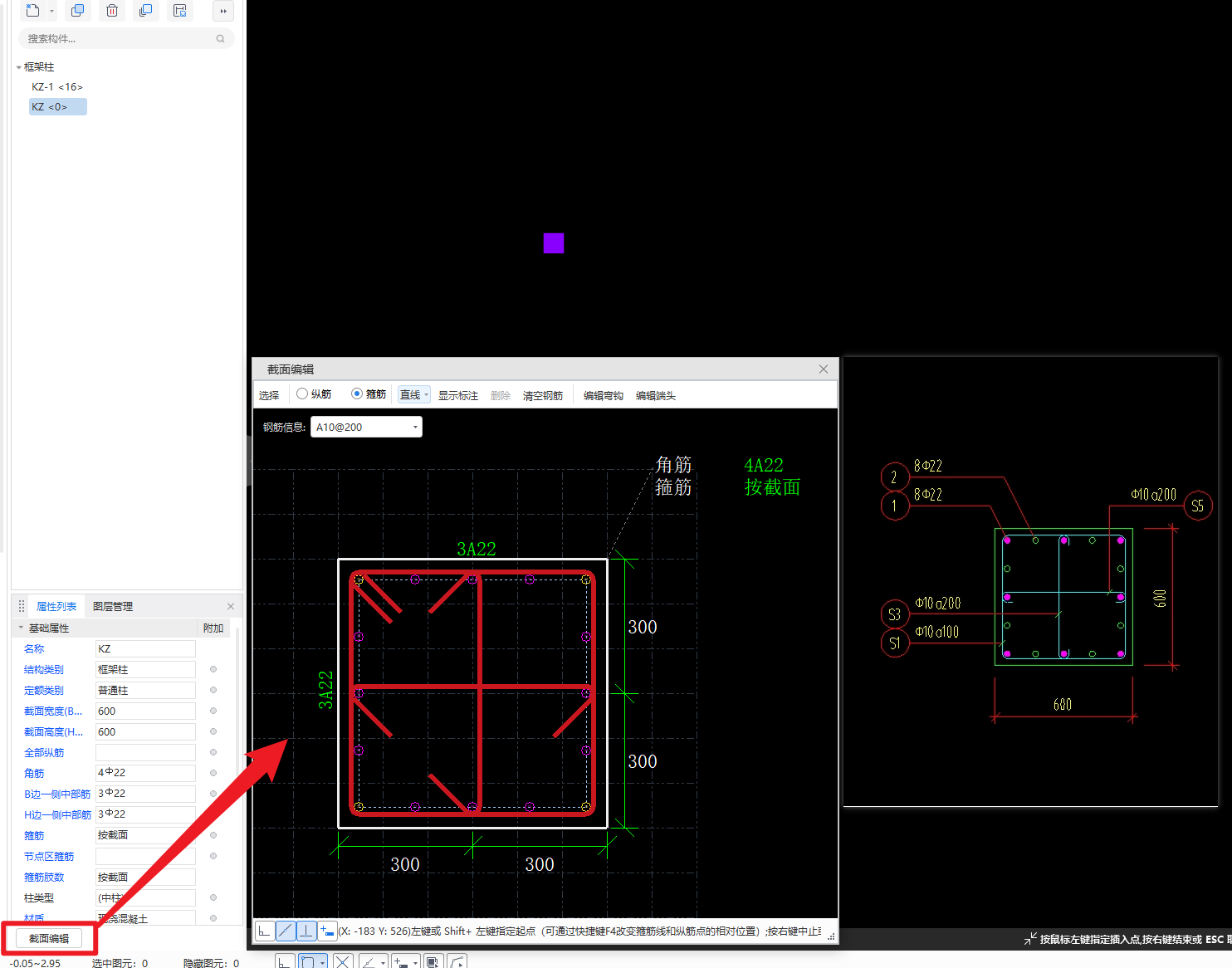Toggle 附加 circle for 角筋
The height and width of the screenshot is (968, 1232).
click(213, 773)
